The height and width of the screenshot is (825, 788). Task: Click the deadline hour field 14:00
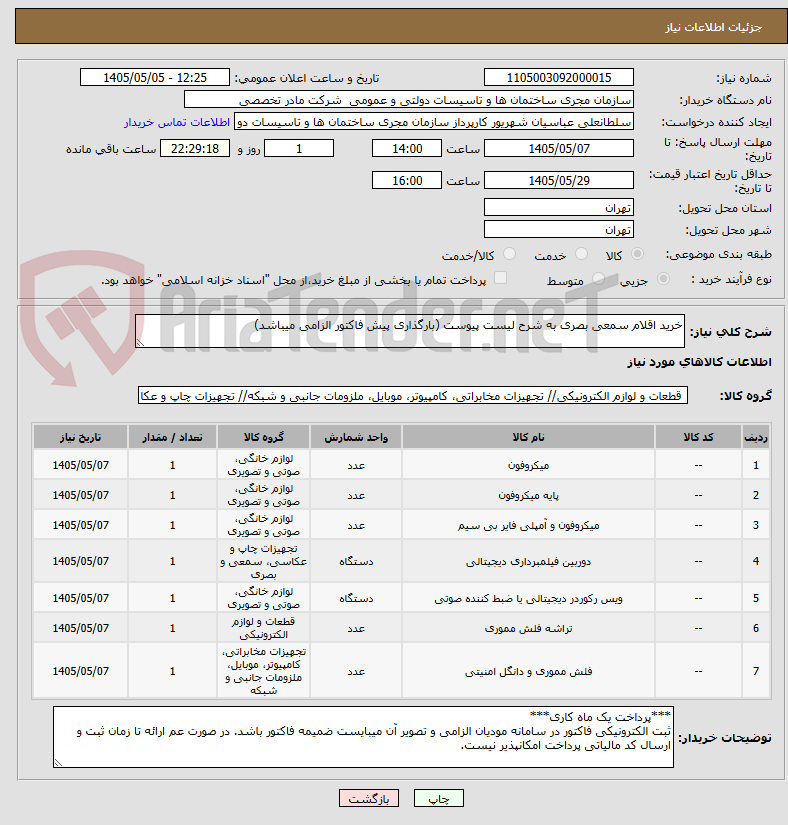[x=407, y=148]
